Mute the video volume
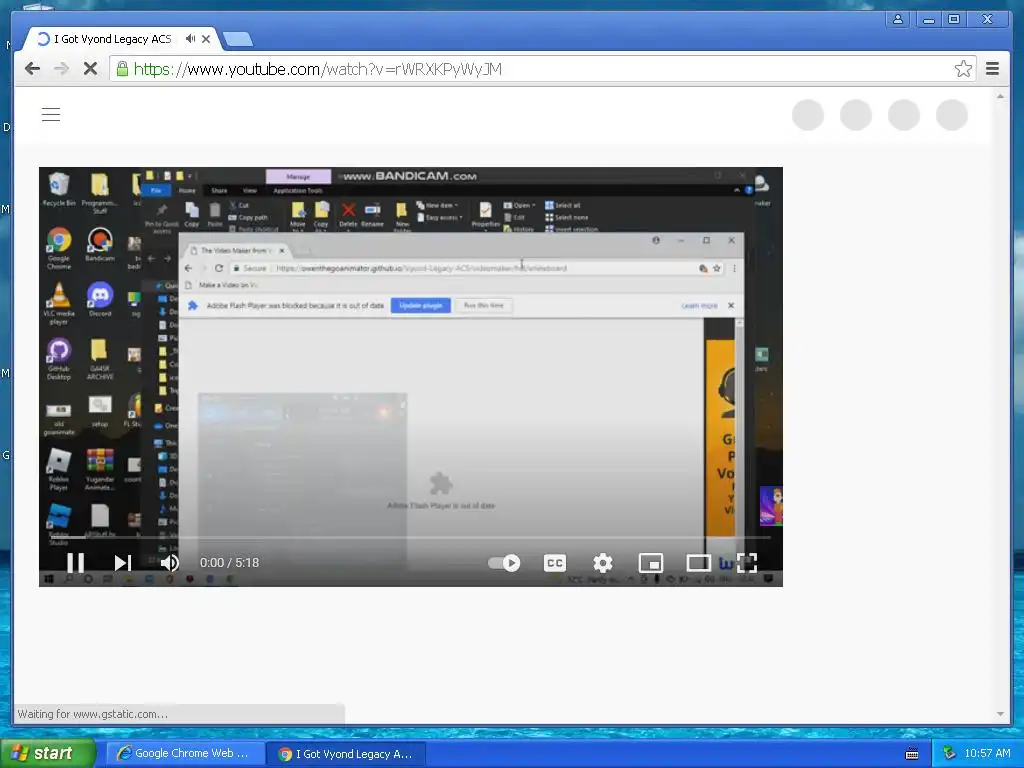Viewport: 1024px width, 768px height. click(170, 562)
